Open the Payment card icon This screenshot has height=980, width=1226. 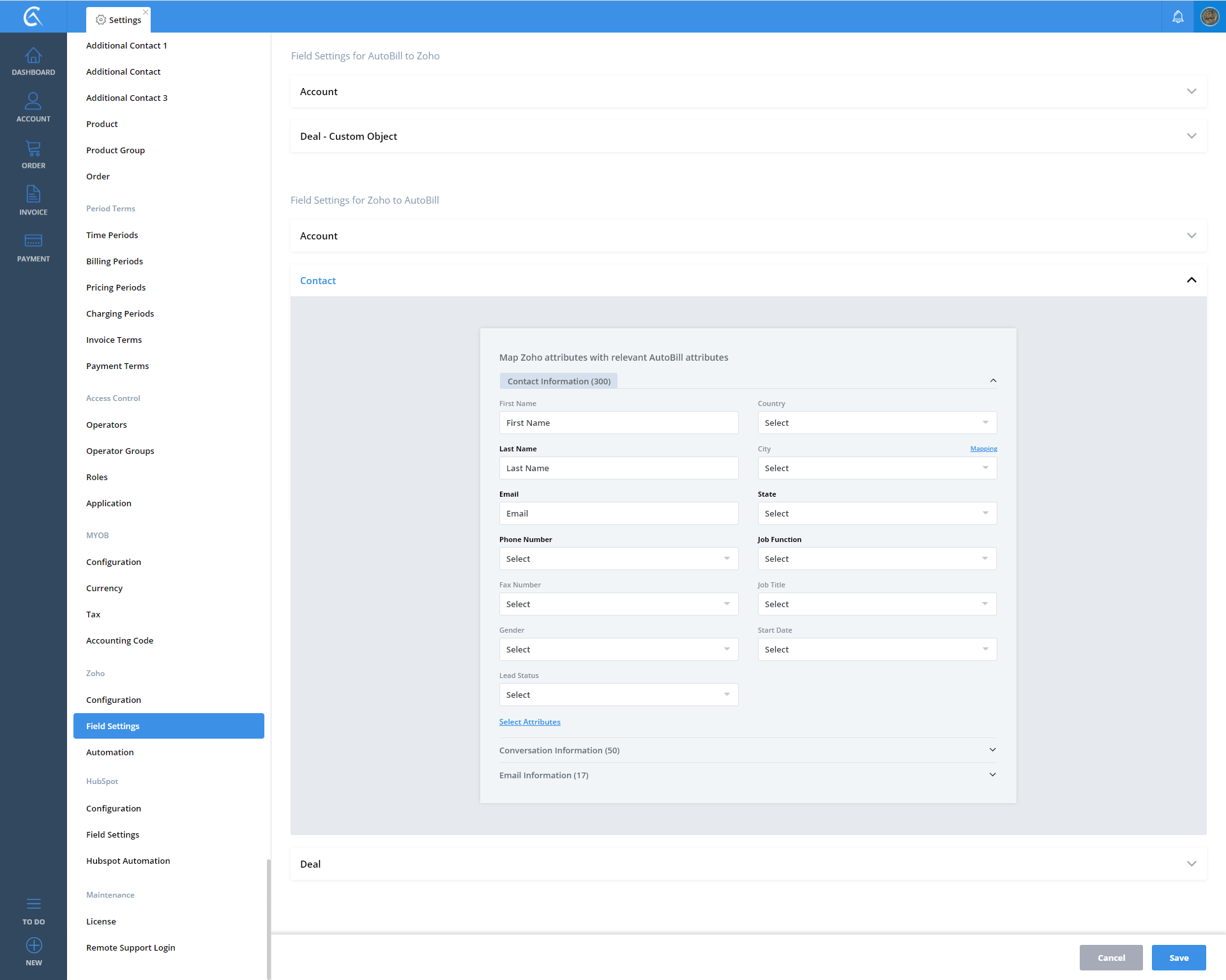click(33, 241)
